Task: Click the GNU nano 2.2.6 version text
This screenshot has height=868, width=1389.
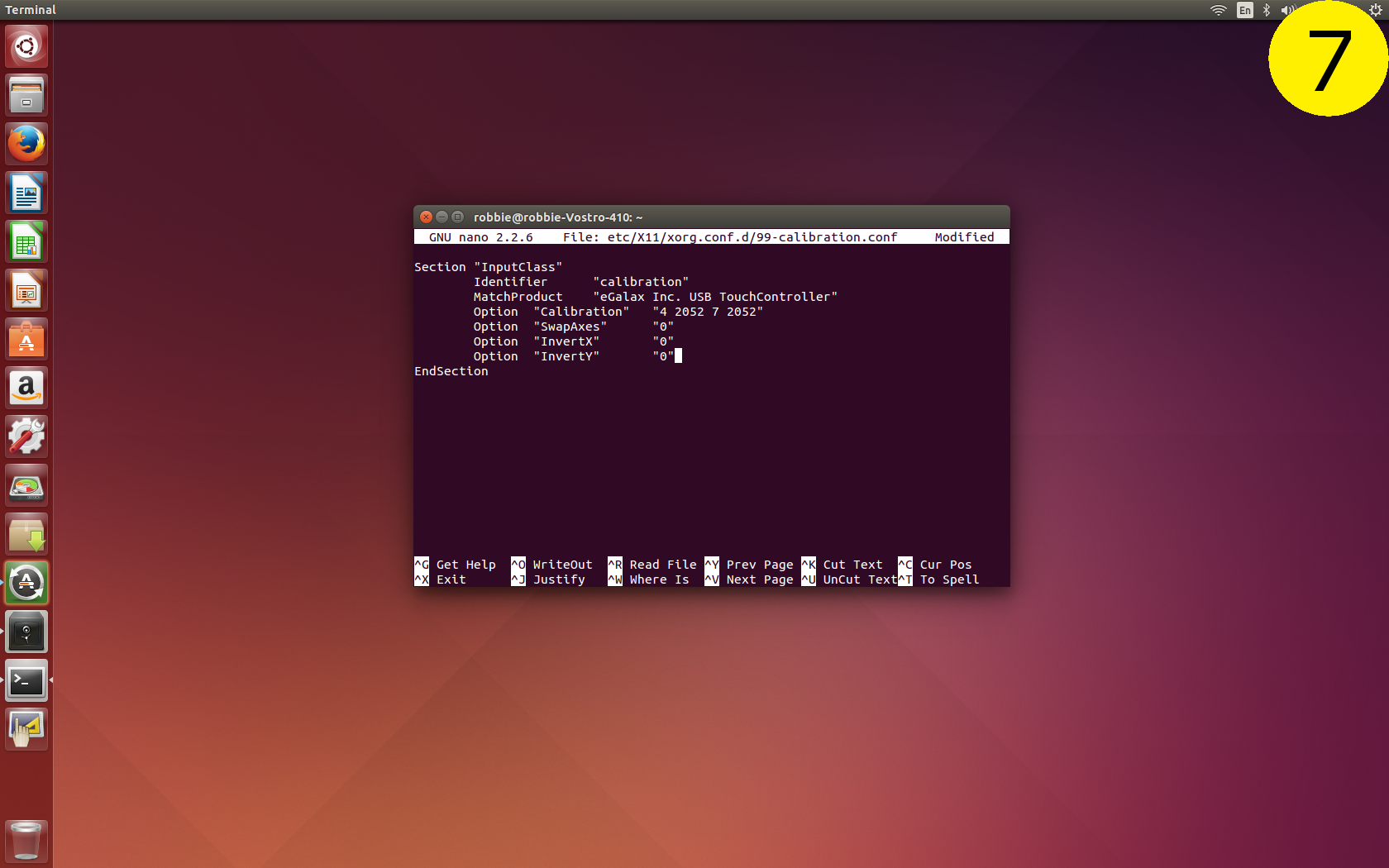Action: pos(481,237)
